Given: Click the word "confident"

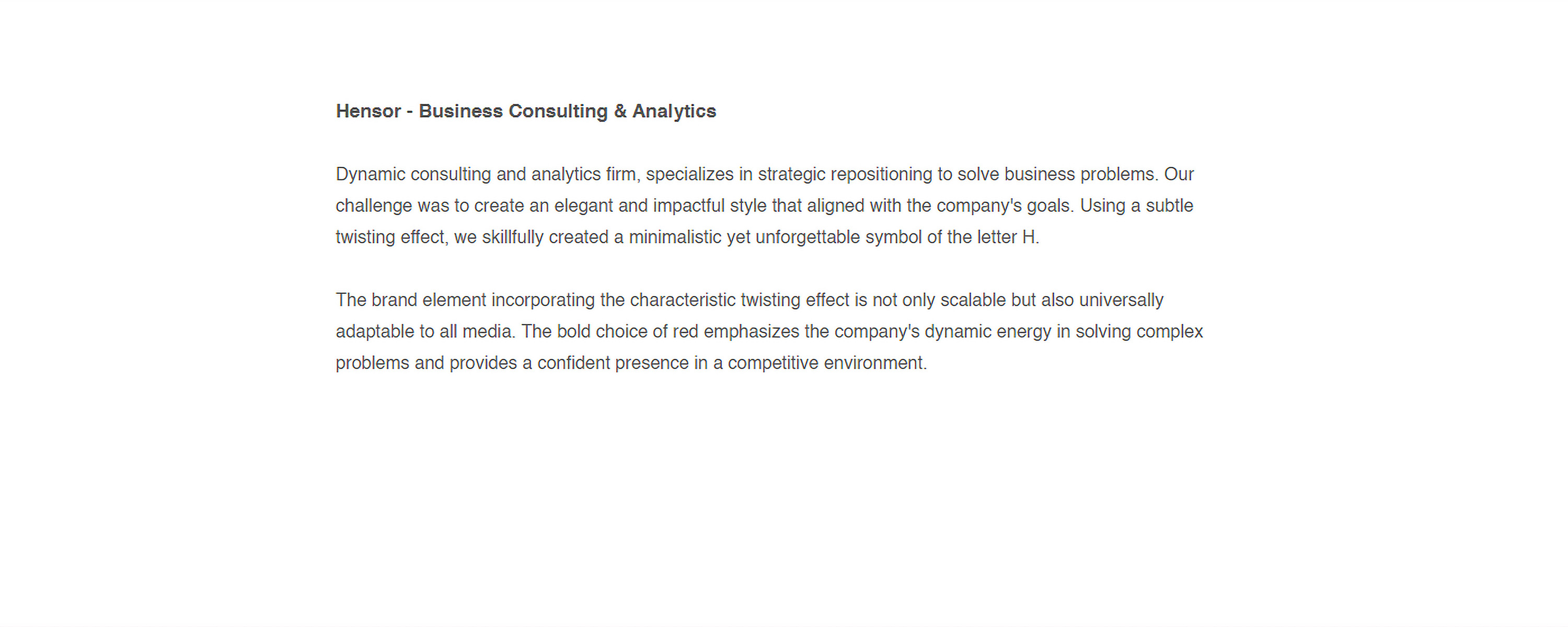Looking at the screenshot, I should 573,363.
